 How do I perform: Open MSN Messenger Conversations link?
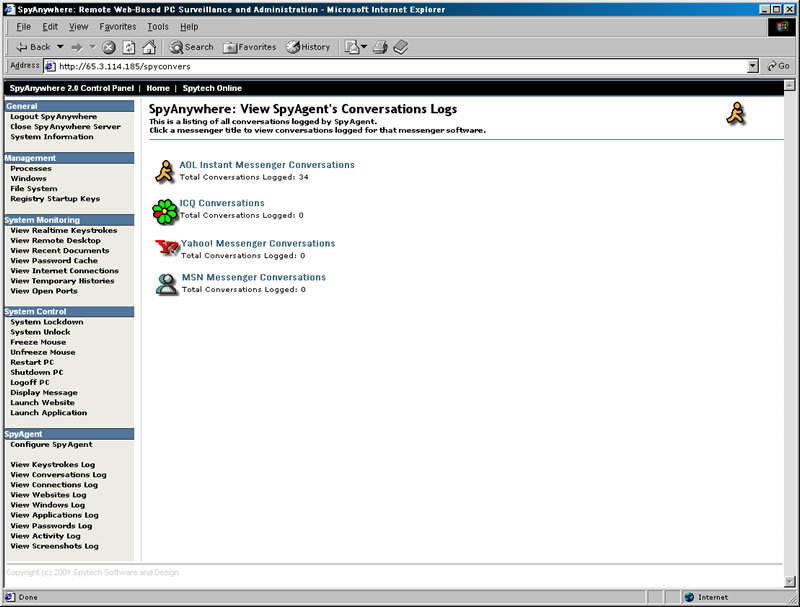(254, 277)
